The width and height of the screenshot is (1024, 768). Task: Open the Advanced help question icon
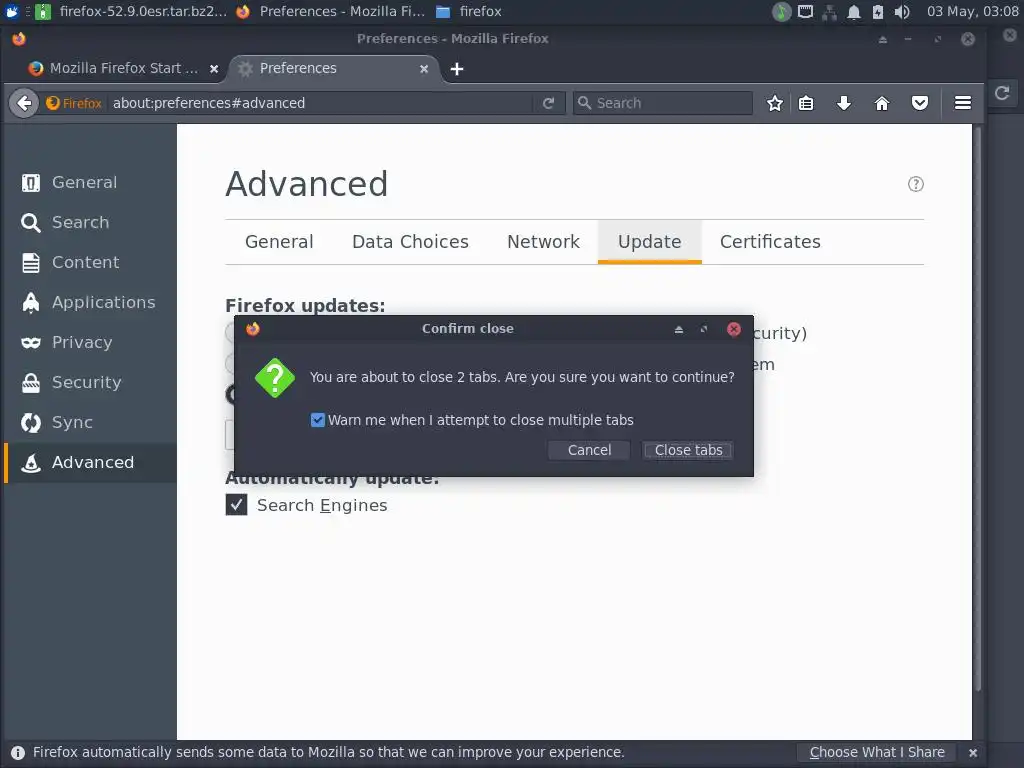tap(916, 184)
